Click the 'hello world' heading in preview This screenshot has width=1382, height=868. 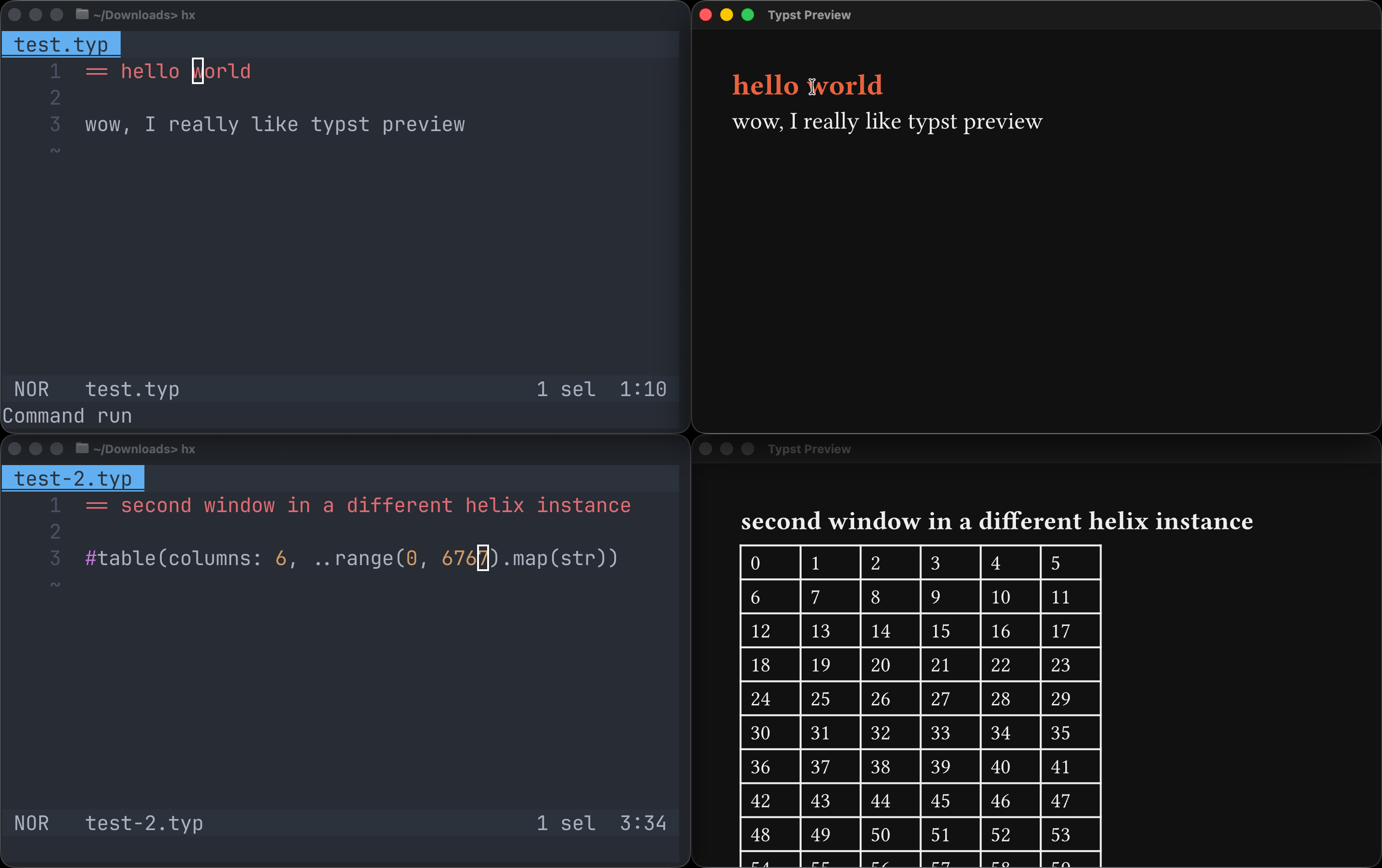pos(807,85)
